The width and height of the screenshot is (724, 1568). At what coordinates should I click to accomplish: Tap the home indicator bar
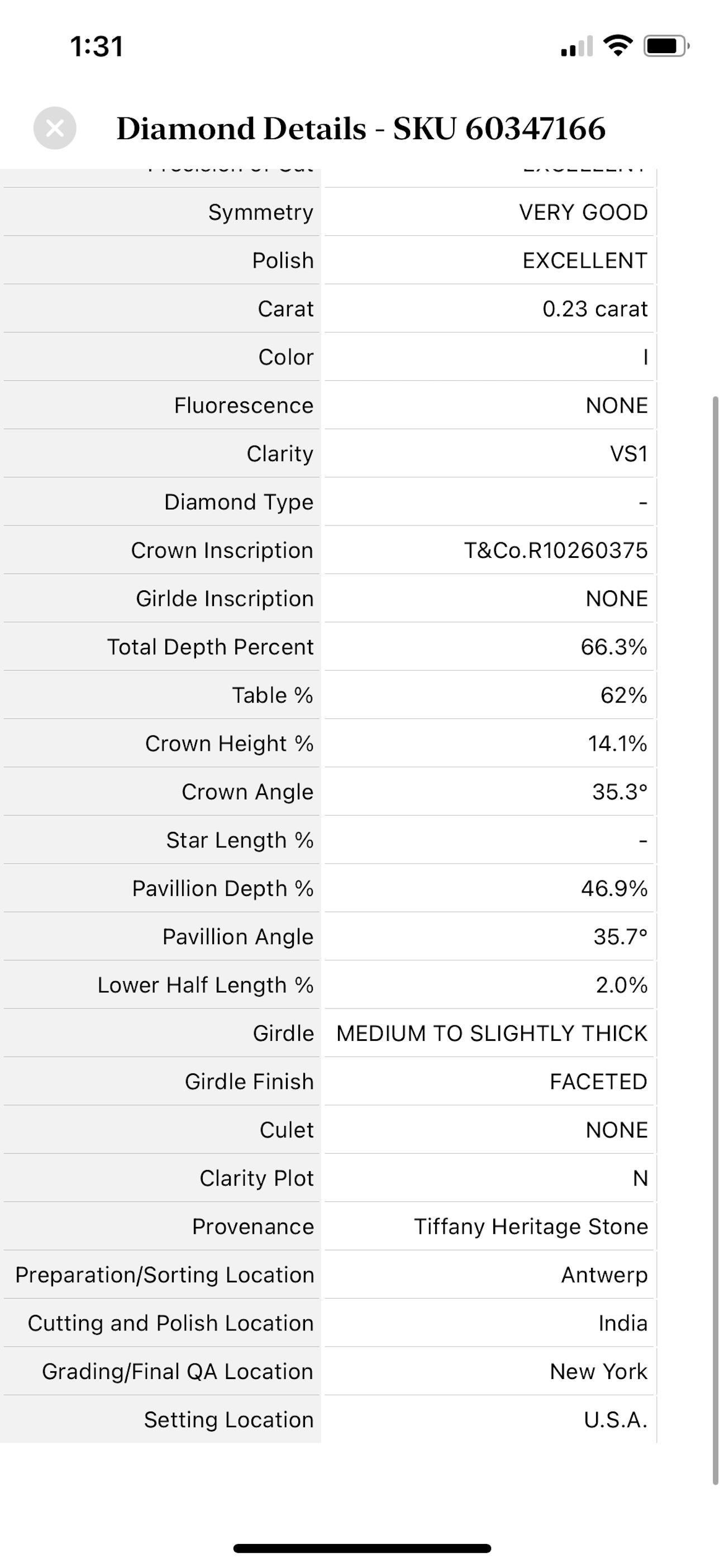(x=362, y=1548)
